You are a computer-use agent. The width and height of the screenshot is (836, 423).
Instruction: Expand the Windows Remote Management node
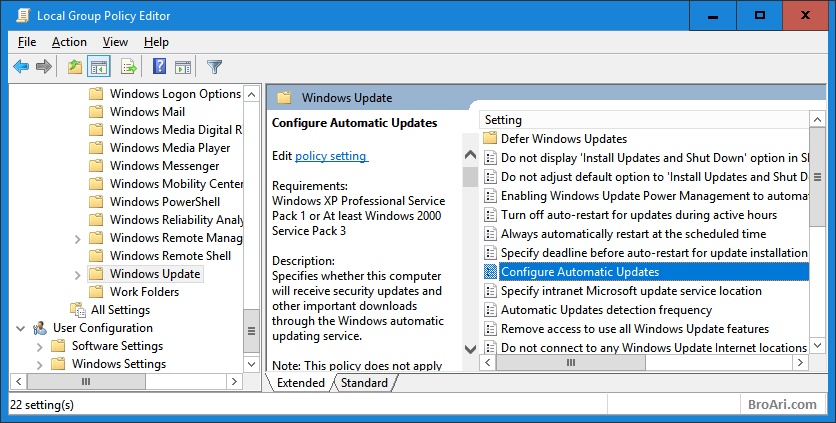pos(77,238)
